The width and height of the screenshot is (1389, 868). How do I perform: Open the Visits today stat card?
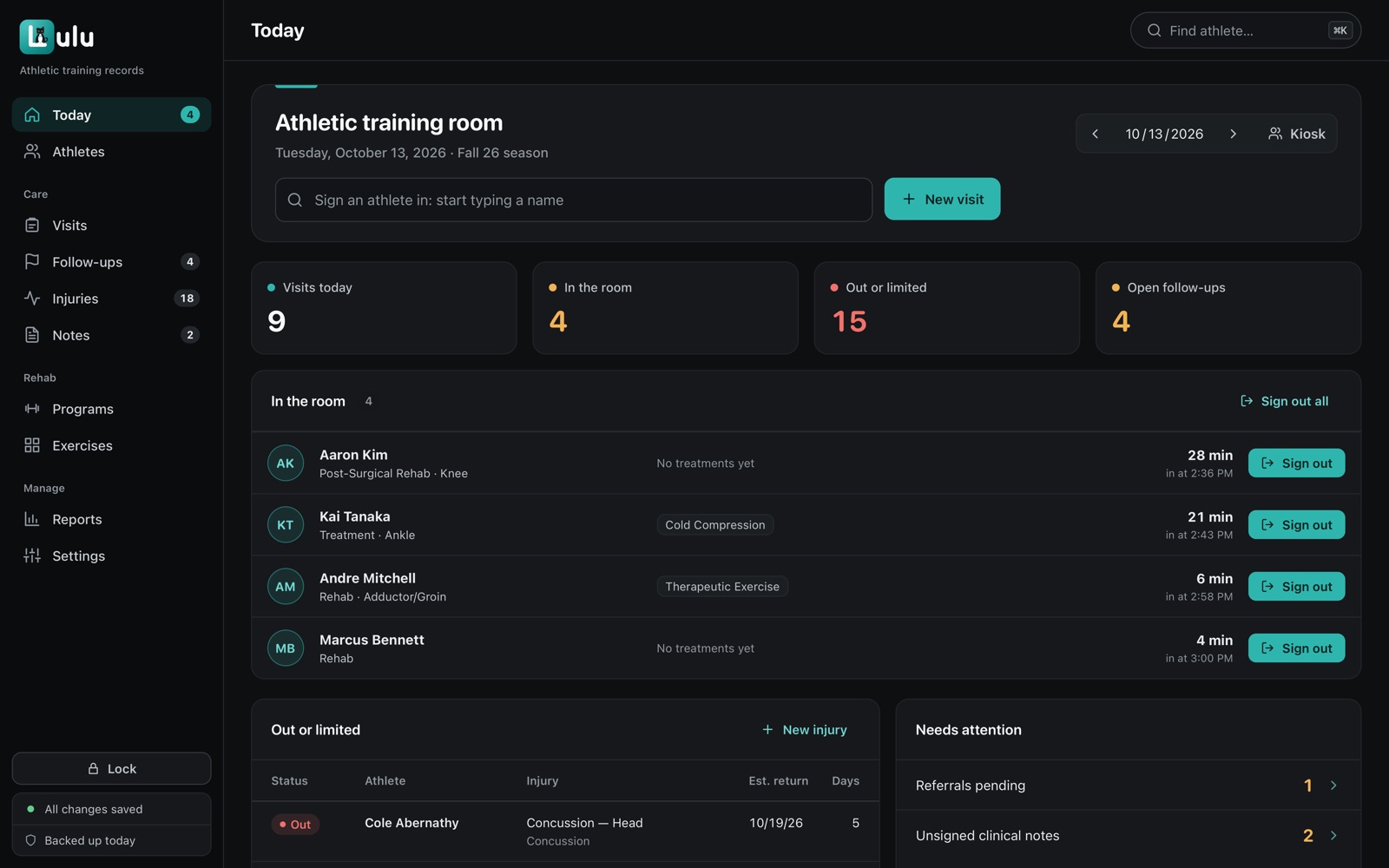click(x=384, y=308)
